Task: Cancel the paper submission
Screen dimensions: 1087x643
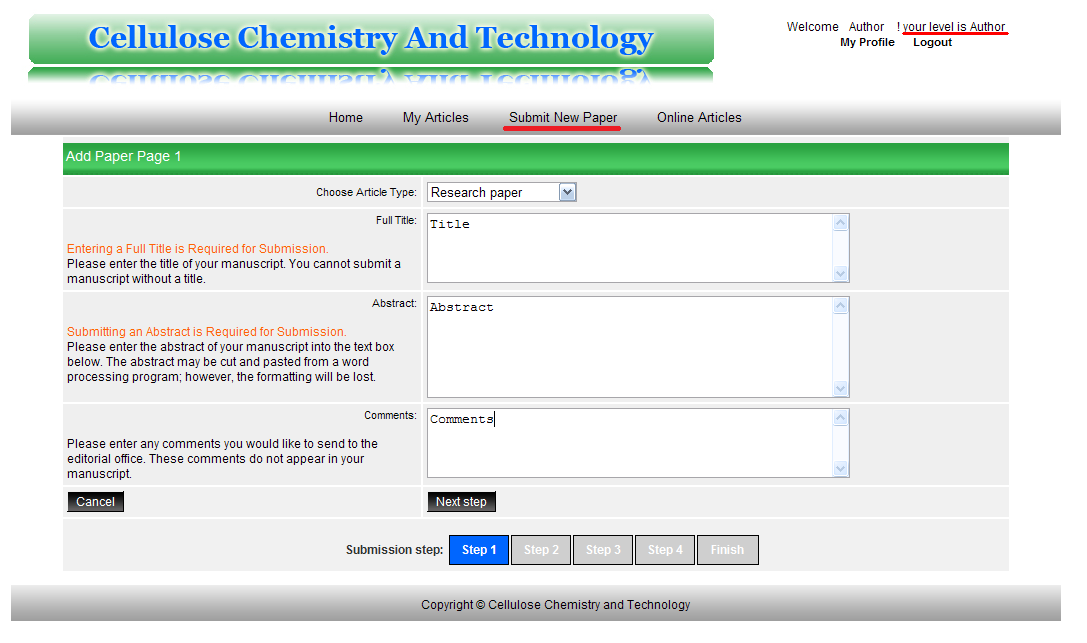Action: coord(95,502)
